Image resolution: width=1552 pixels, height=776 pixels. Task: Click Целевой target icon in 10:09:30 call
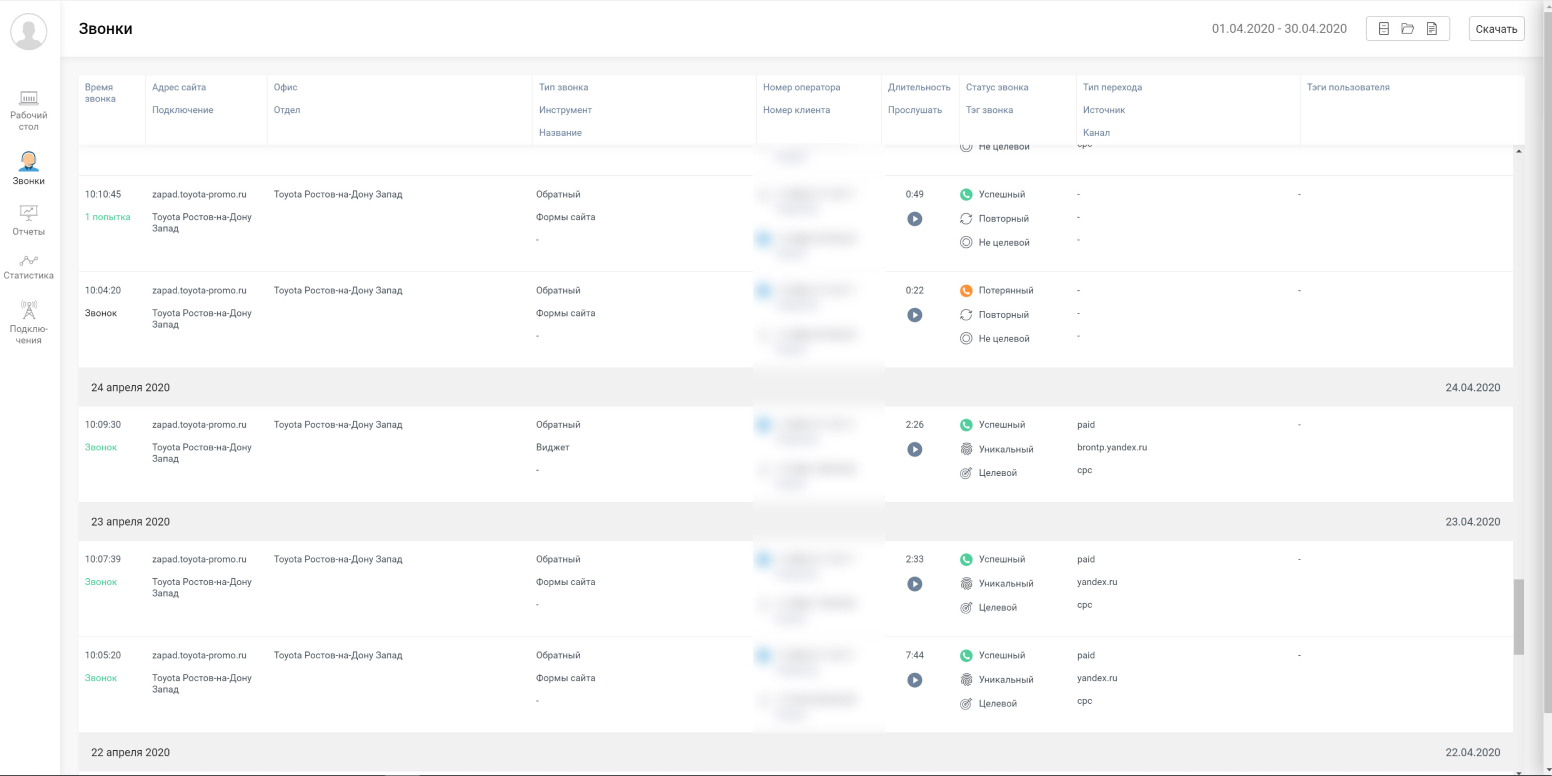click(966, 473)
